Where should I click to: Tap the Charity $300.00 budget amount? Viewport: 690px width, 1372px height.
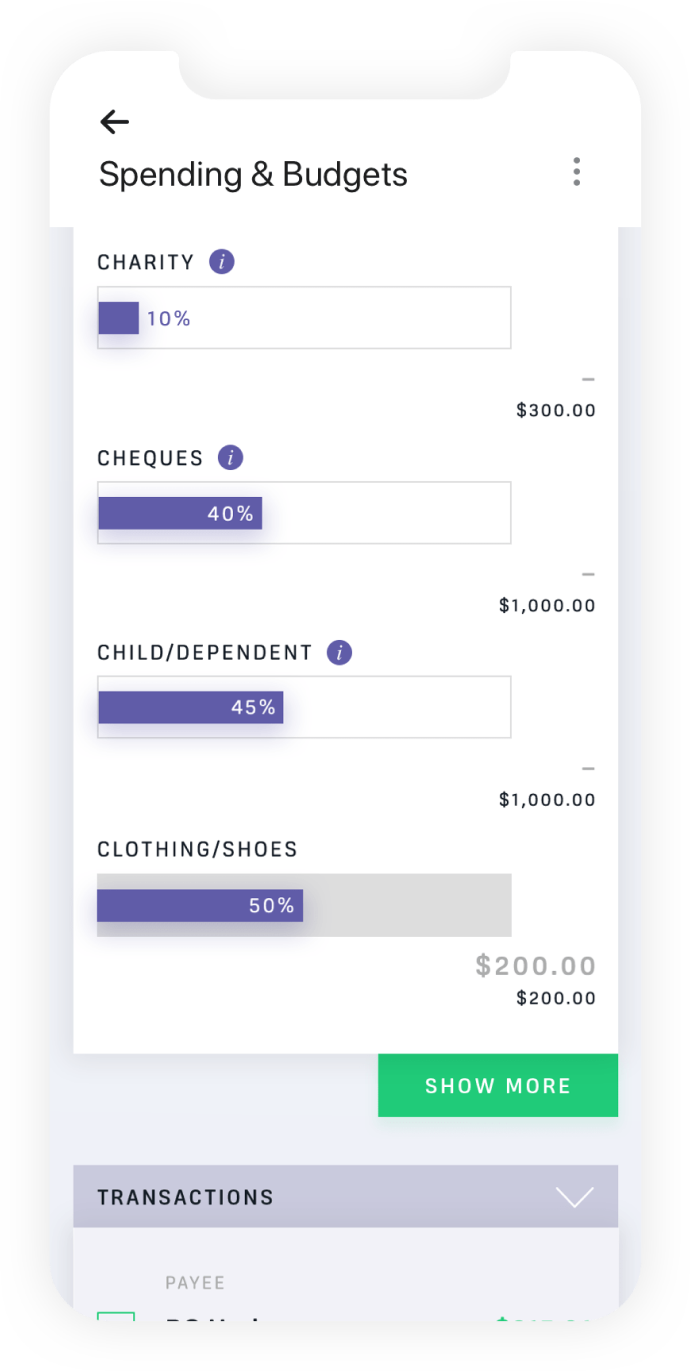pos(555,410)
